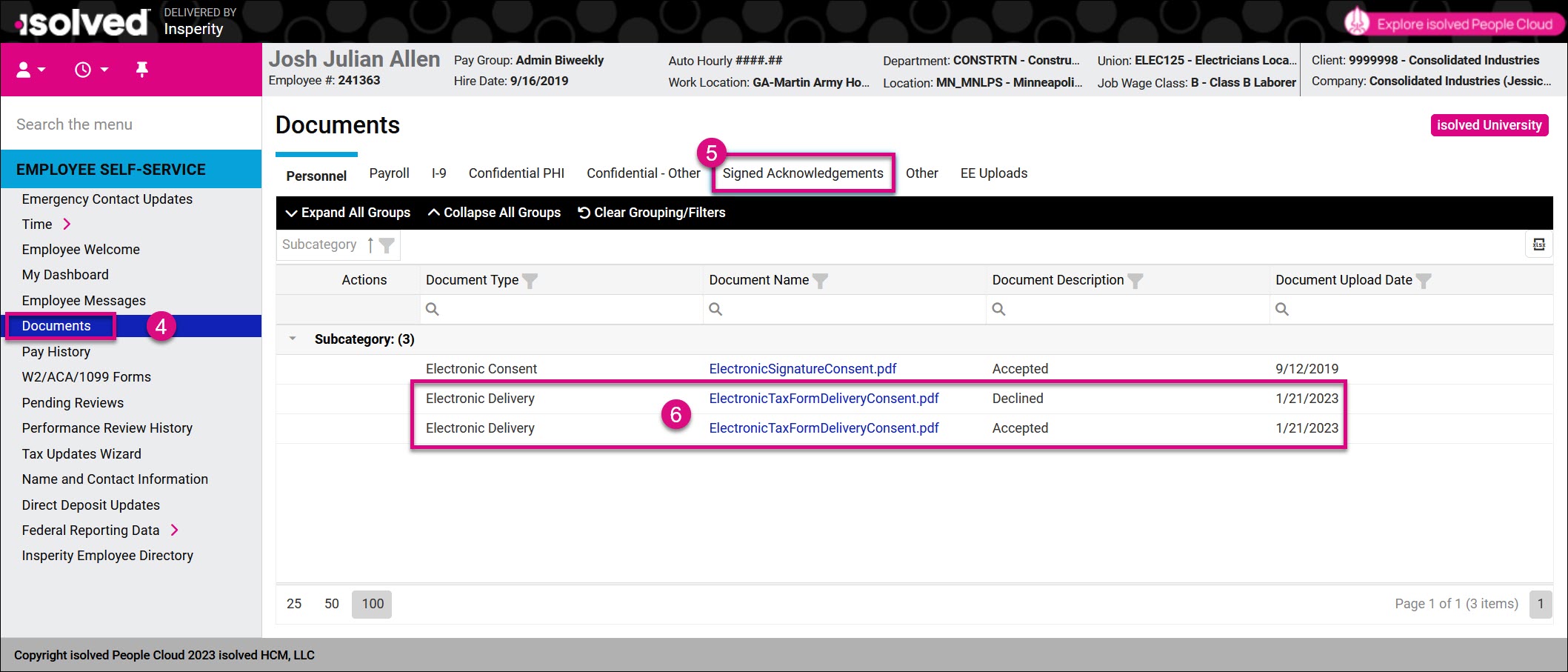Image resolution: width=1568 pixels, height=672 pixels.
Task: Expand the Time submenu in sidebar
Action: click(x=67, y=224)
